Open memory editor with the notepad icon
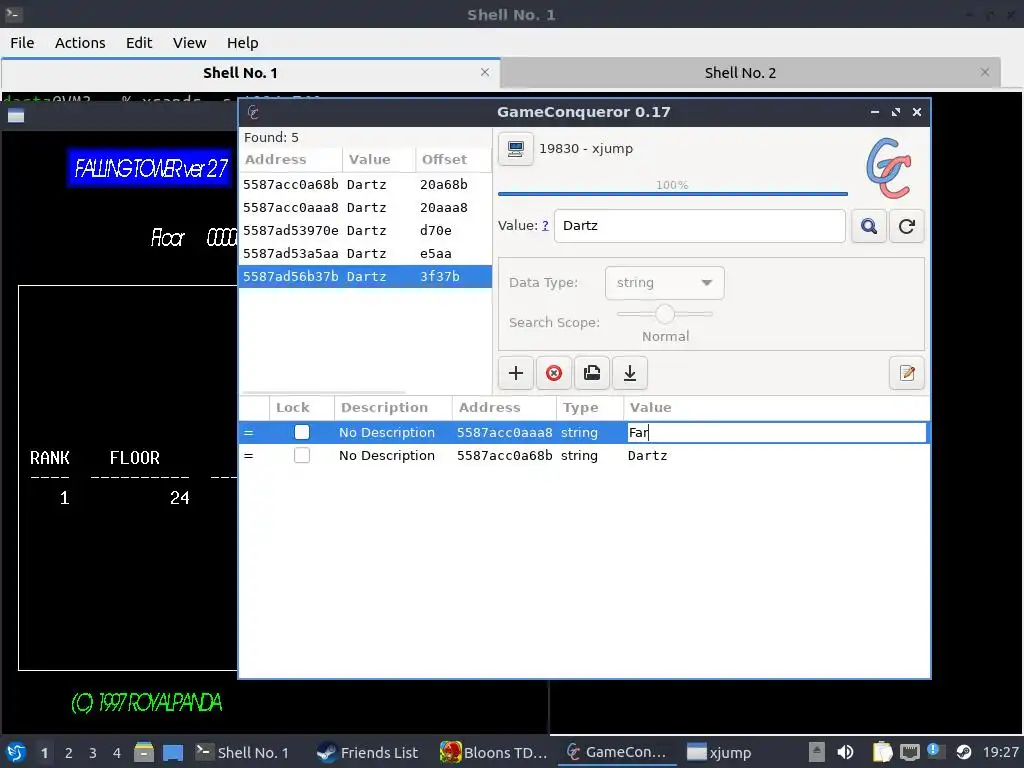The height and width of the screenshot is (768, 1024). point(907,373)
